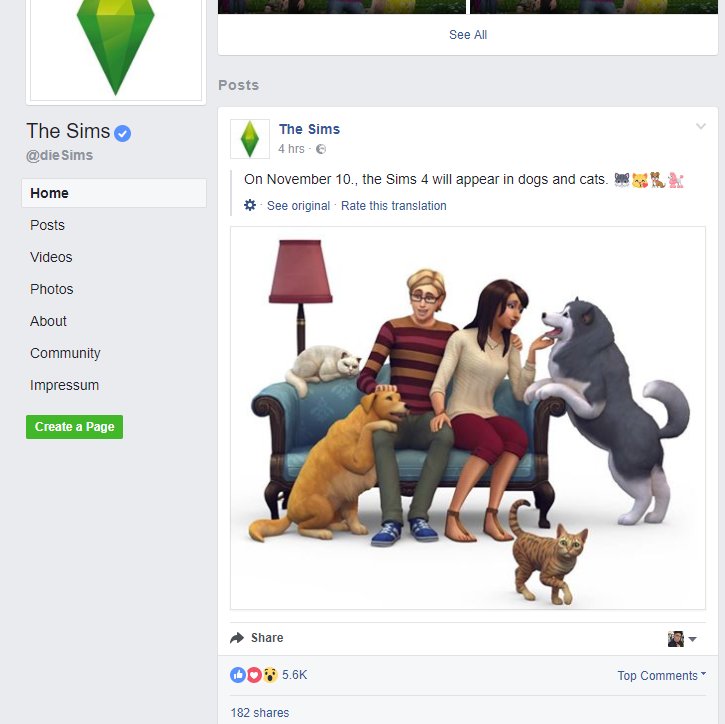Open the Community section
The image size is (725, 724).
65,353
